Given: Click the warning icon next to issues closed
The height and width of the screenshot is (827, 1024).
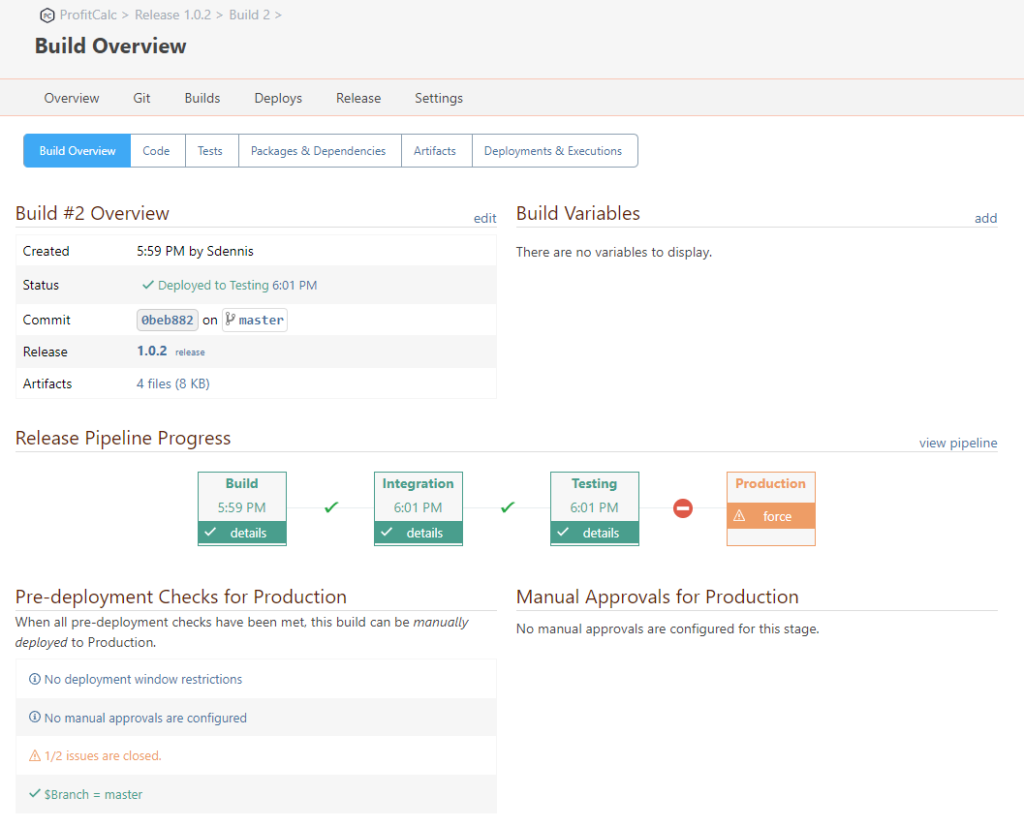Looking at the screenshot, I should 35,756.
